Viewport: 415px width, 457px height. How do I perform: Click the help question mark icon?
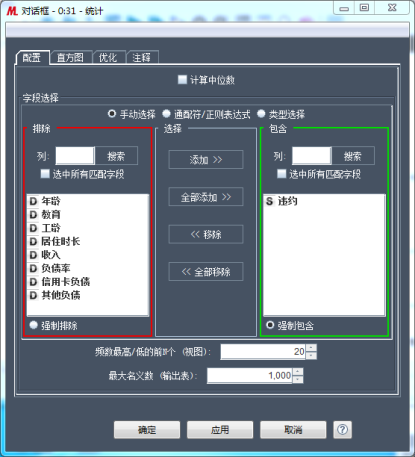point(342,429)
